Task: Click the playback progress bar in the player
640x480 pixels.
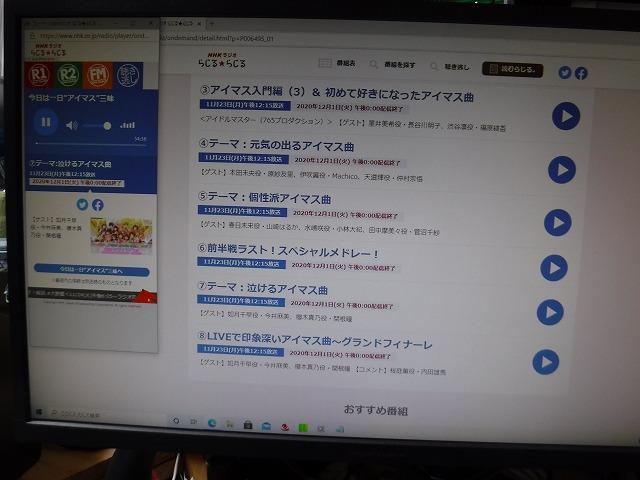Action: click(x=91, y=144)
